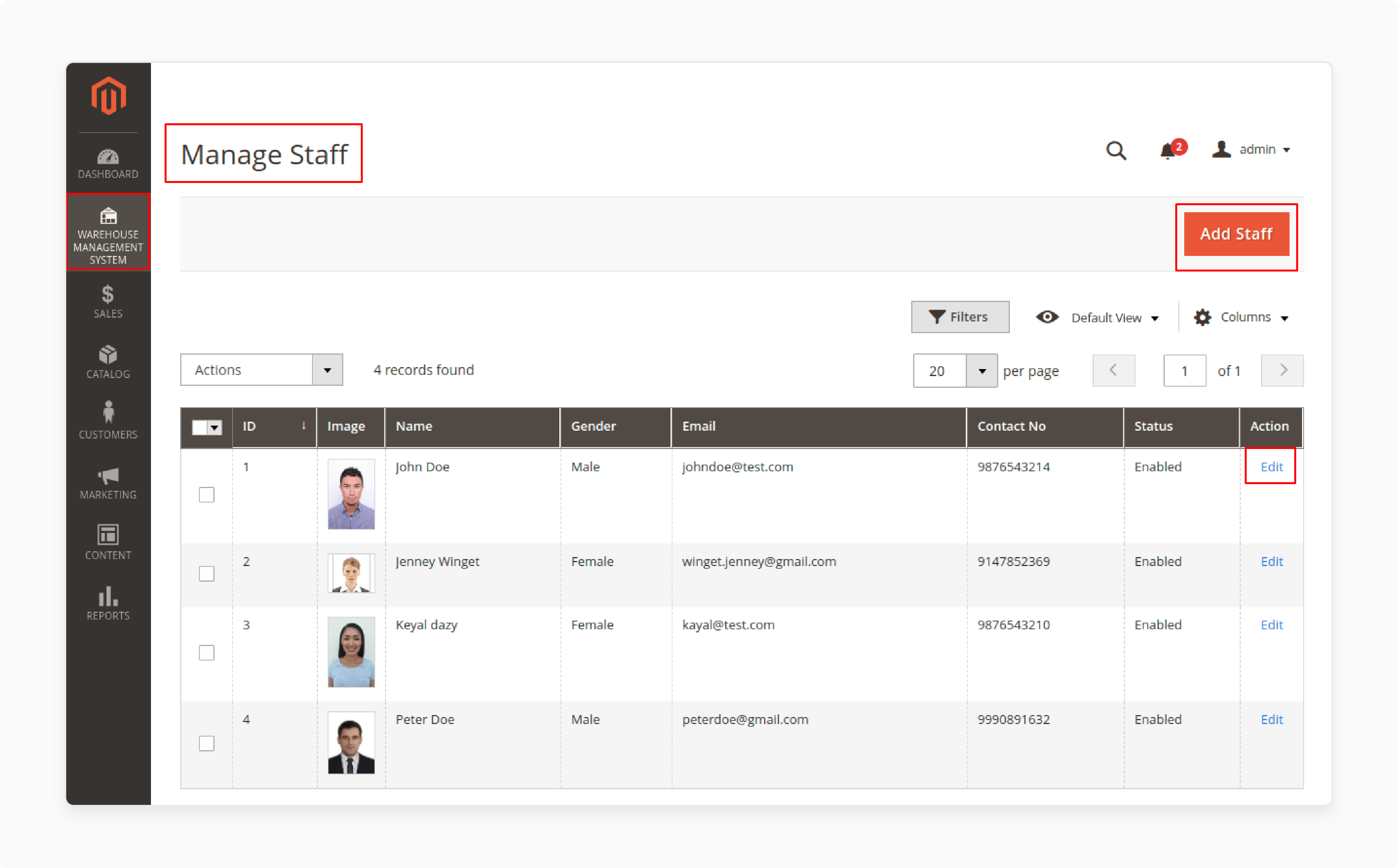
Task: Click contact number 9990891632
Action: (x=1013, y=719)
